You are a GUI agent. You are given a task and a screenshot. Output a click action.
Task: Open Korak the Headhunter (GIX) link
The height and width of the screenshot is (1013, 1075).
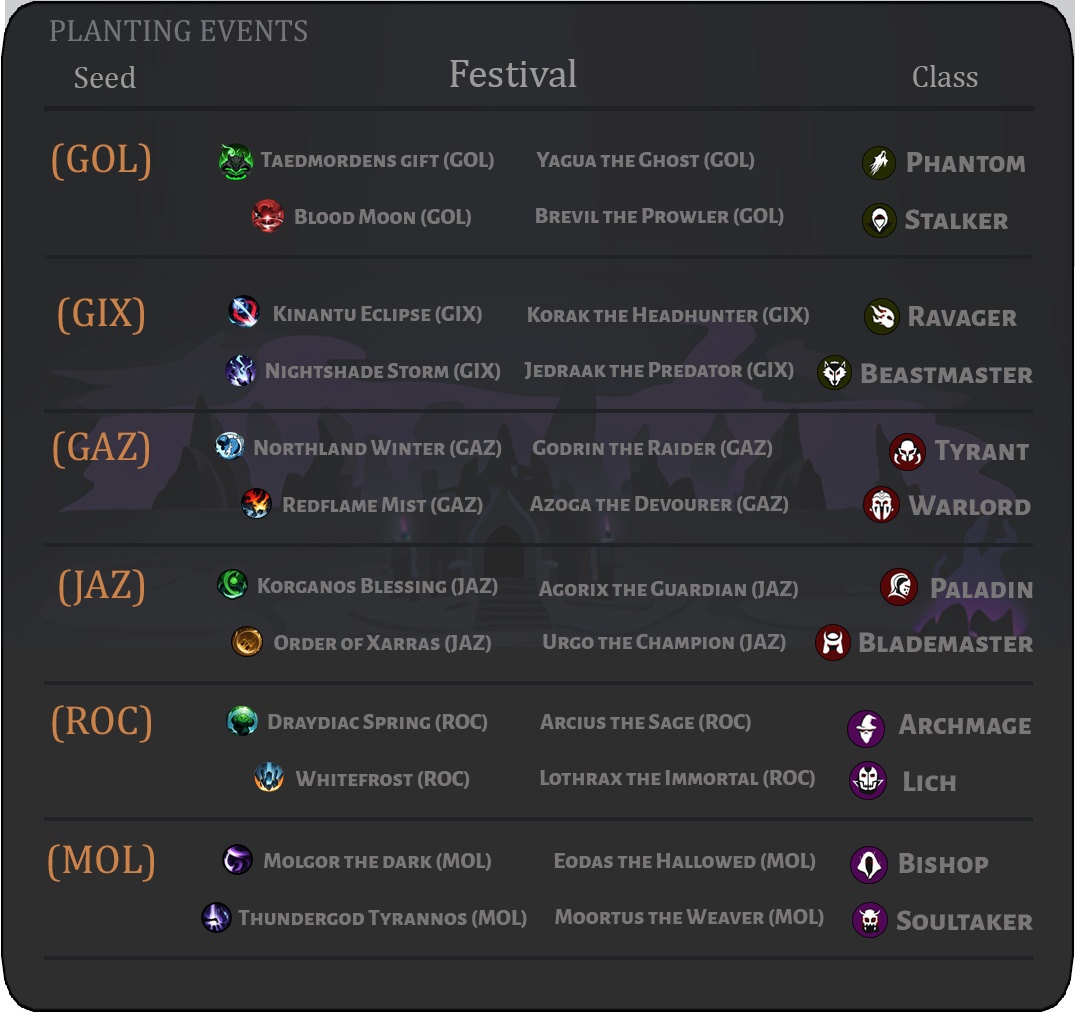tap(668, 315)
